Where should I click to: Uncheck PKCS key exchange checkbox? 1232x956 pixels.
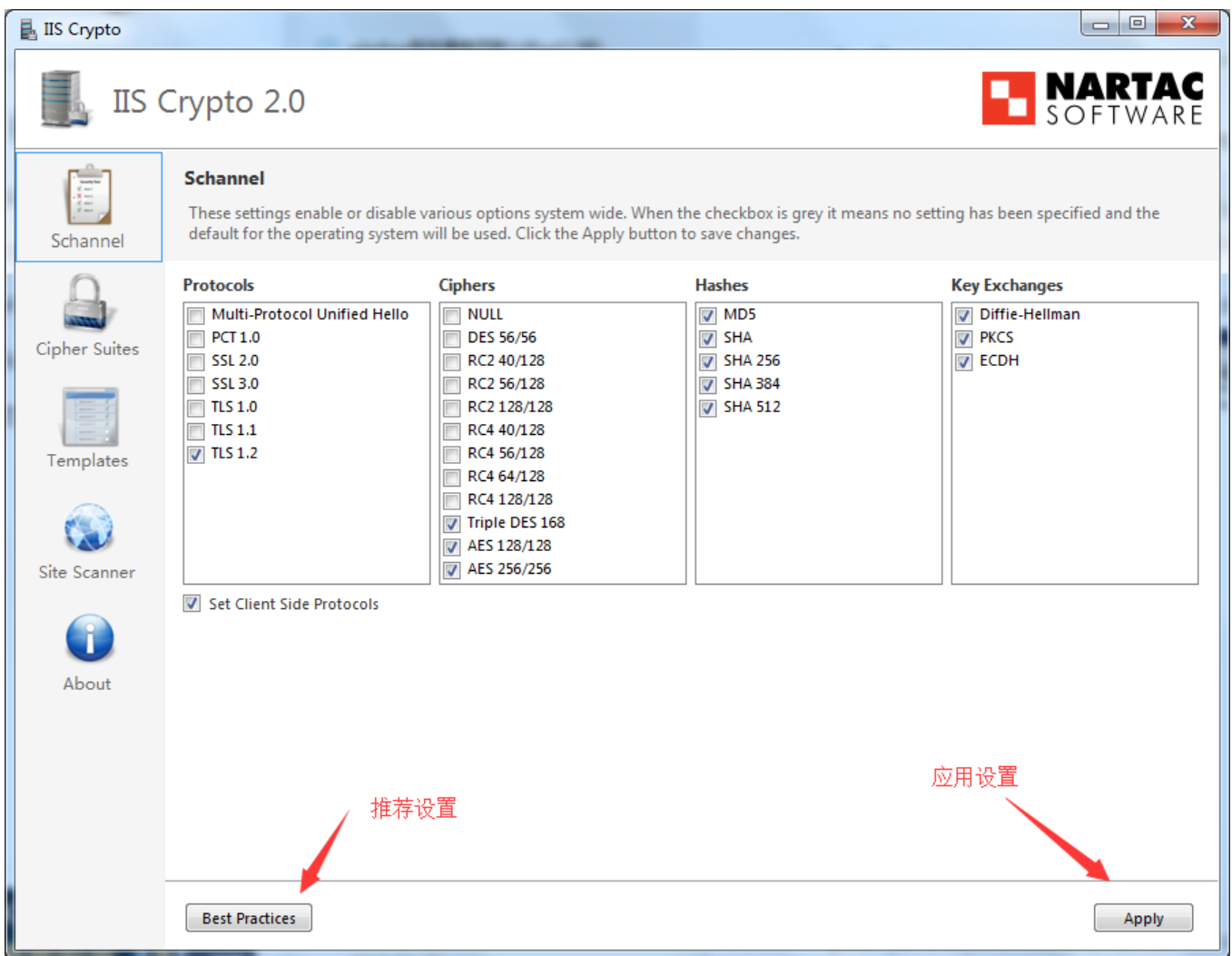(x=963, y=339)
